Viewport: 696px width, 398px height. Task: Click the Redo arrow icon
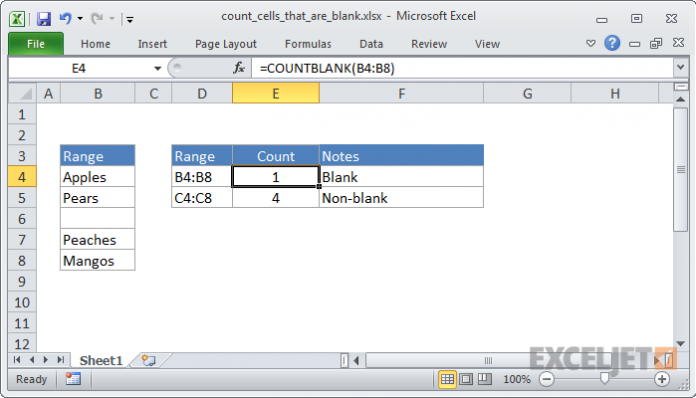click(x=97, y=19)
